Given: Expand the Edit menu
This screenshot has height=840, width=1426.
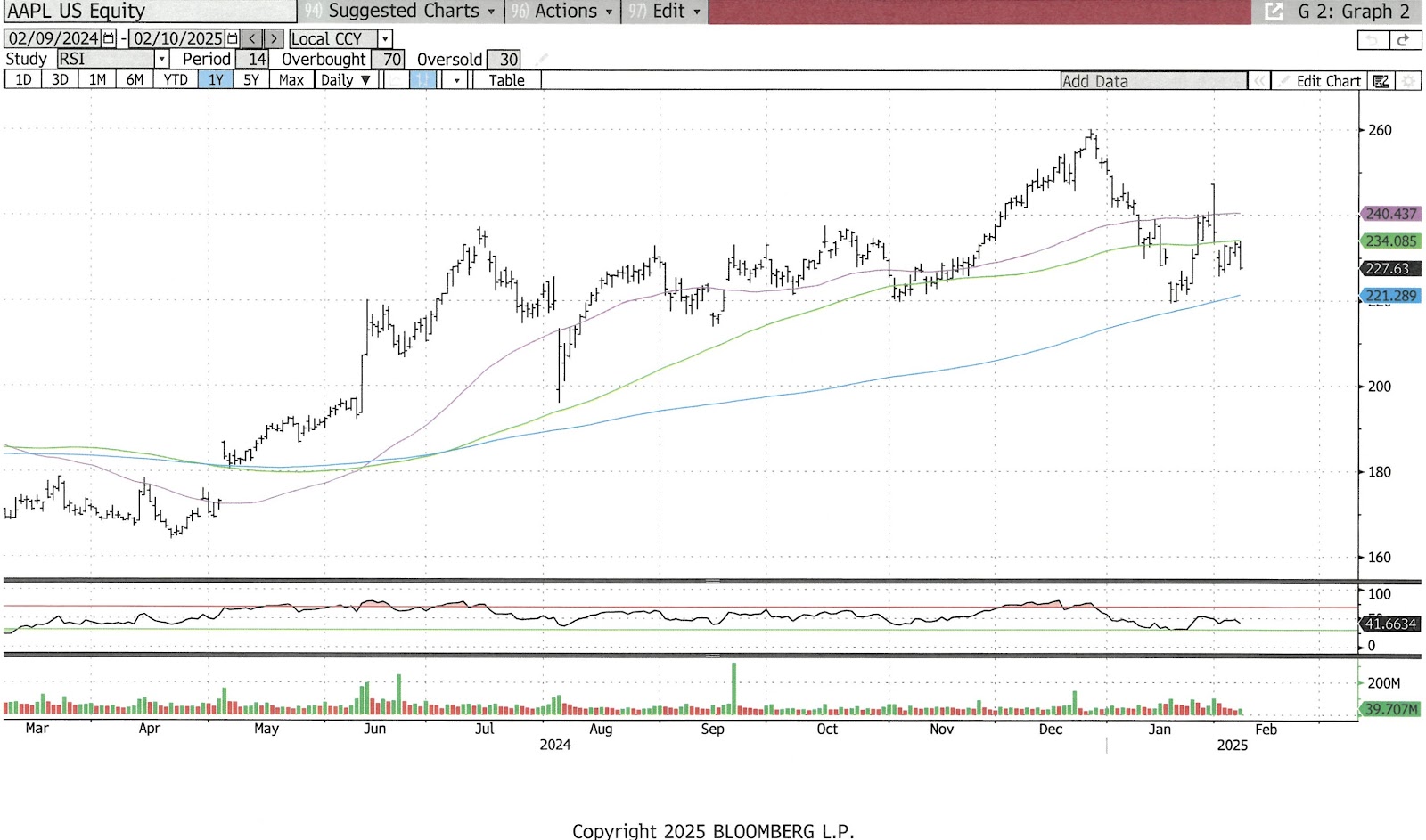Looking at the screenshot, I should pyautogui.click(x=665, y=12).
